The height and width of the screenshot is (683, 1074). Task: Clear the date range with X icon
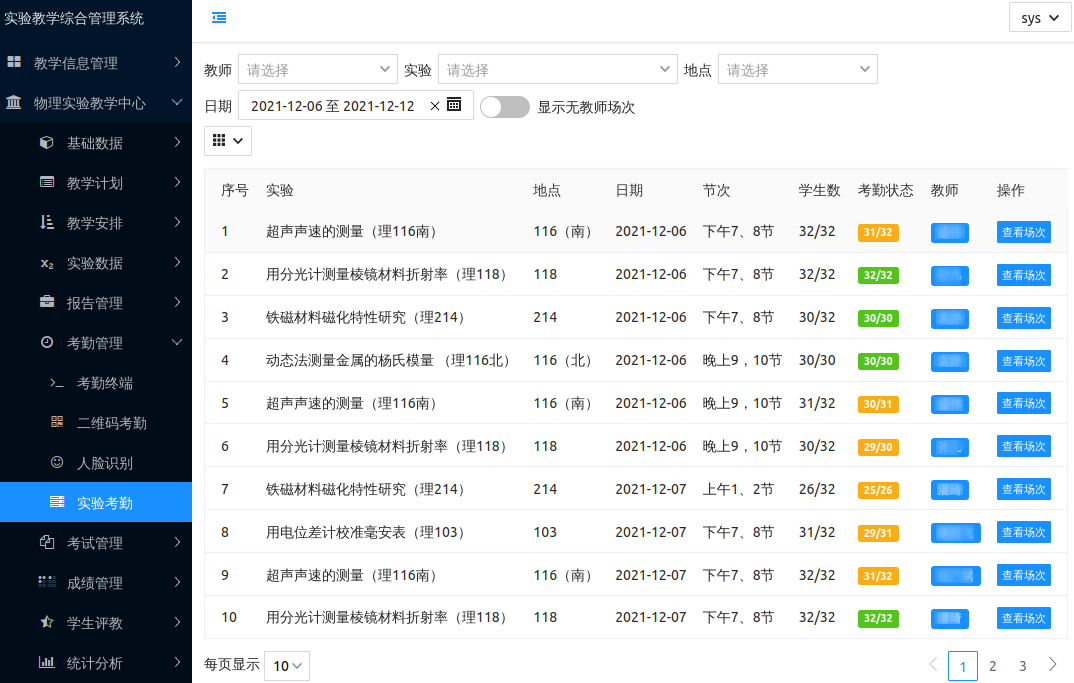pos(434,106)
